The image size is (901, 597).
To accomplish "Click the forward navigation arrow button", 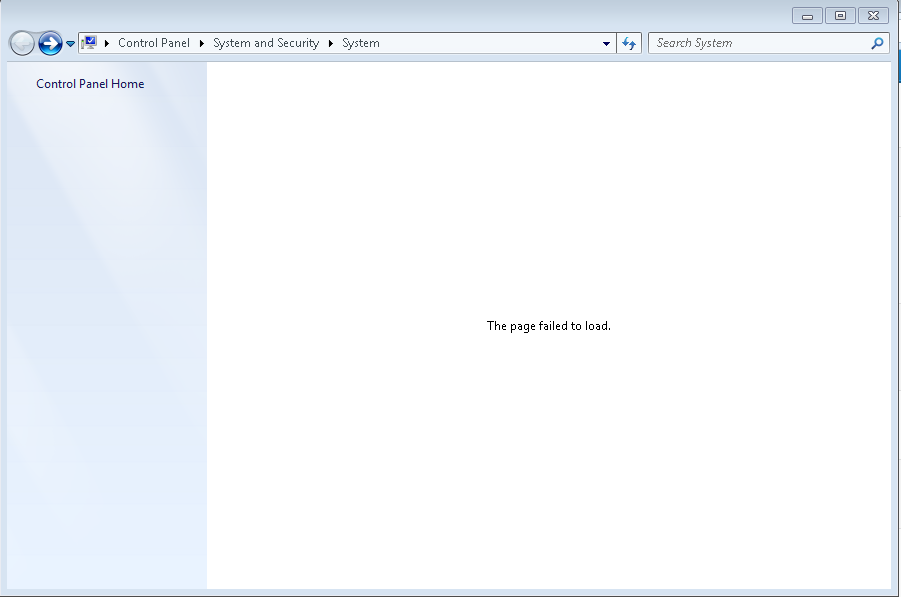I will [51, 43].
